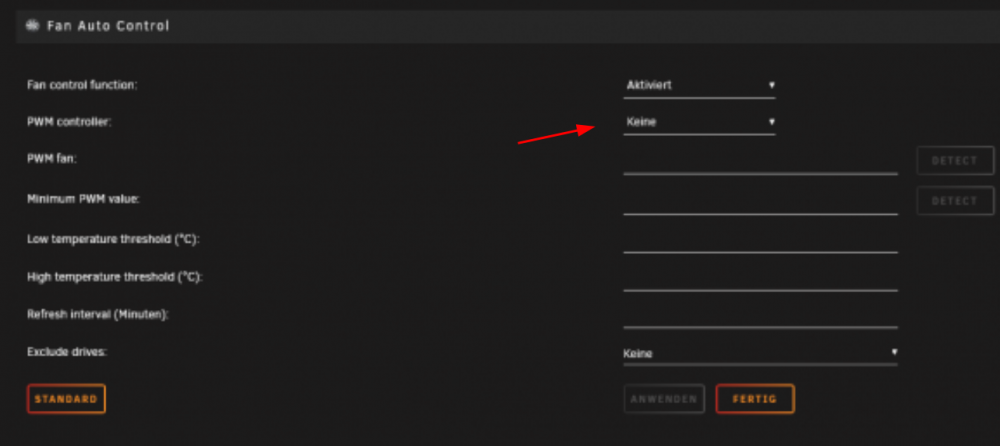The height and width of the screenshot is (446, 1000).
Task: Click the fan icon beside Fan Auto Control
Action: pyautogui.click(x=32, y=26)
